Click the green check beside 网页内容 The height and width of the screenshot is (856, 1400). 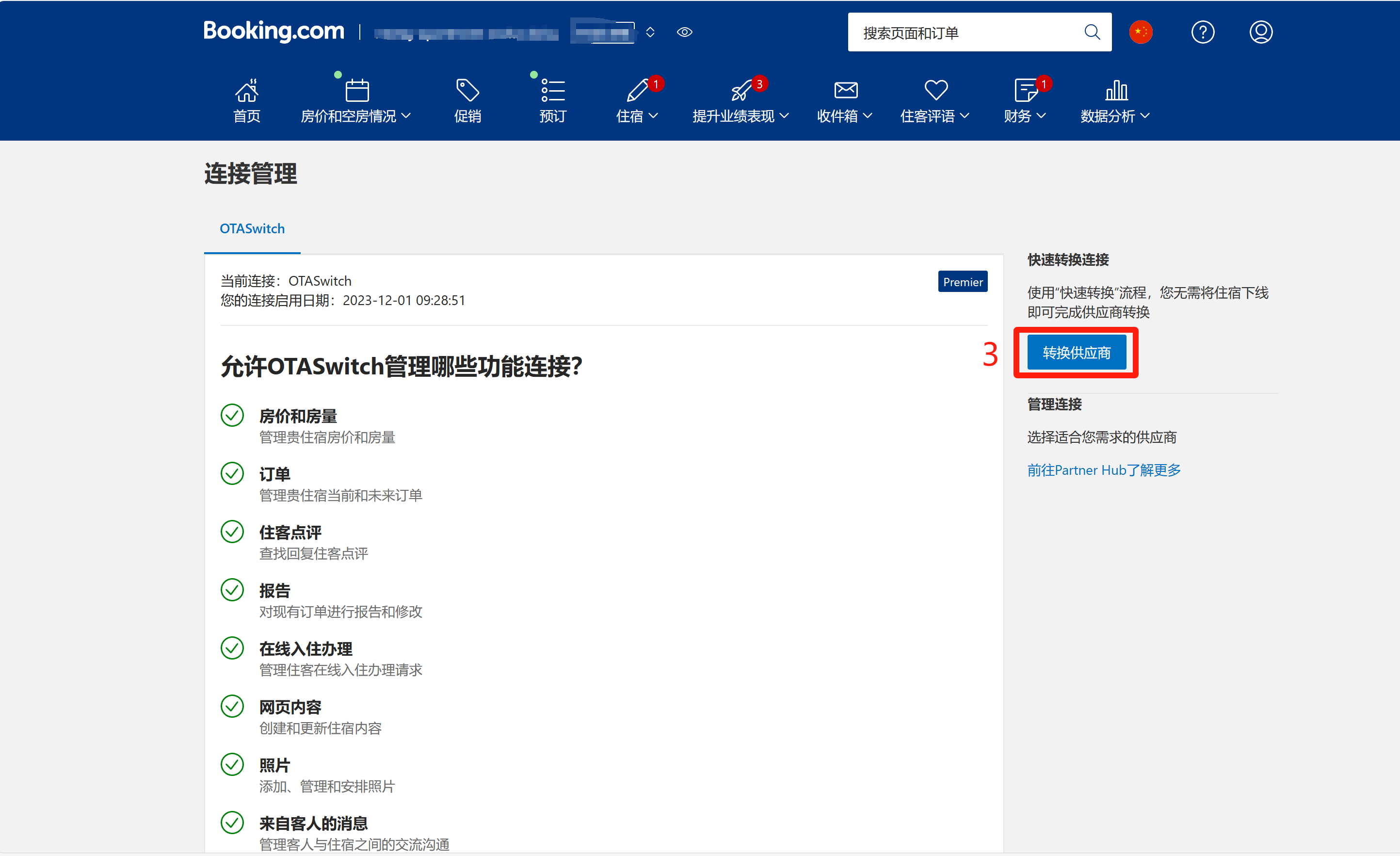(x=232, y=706)
